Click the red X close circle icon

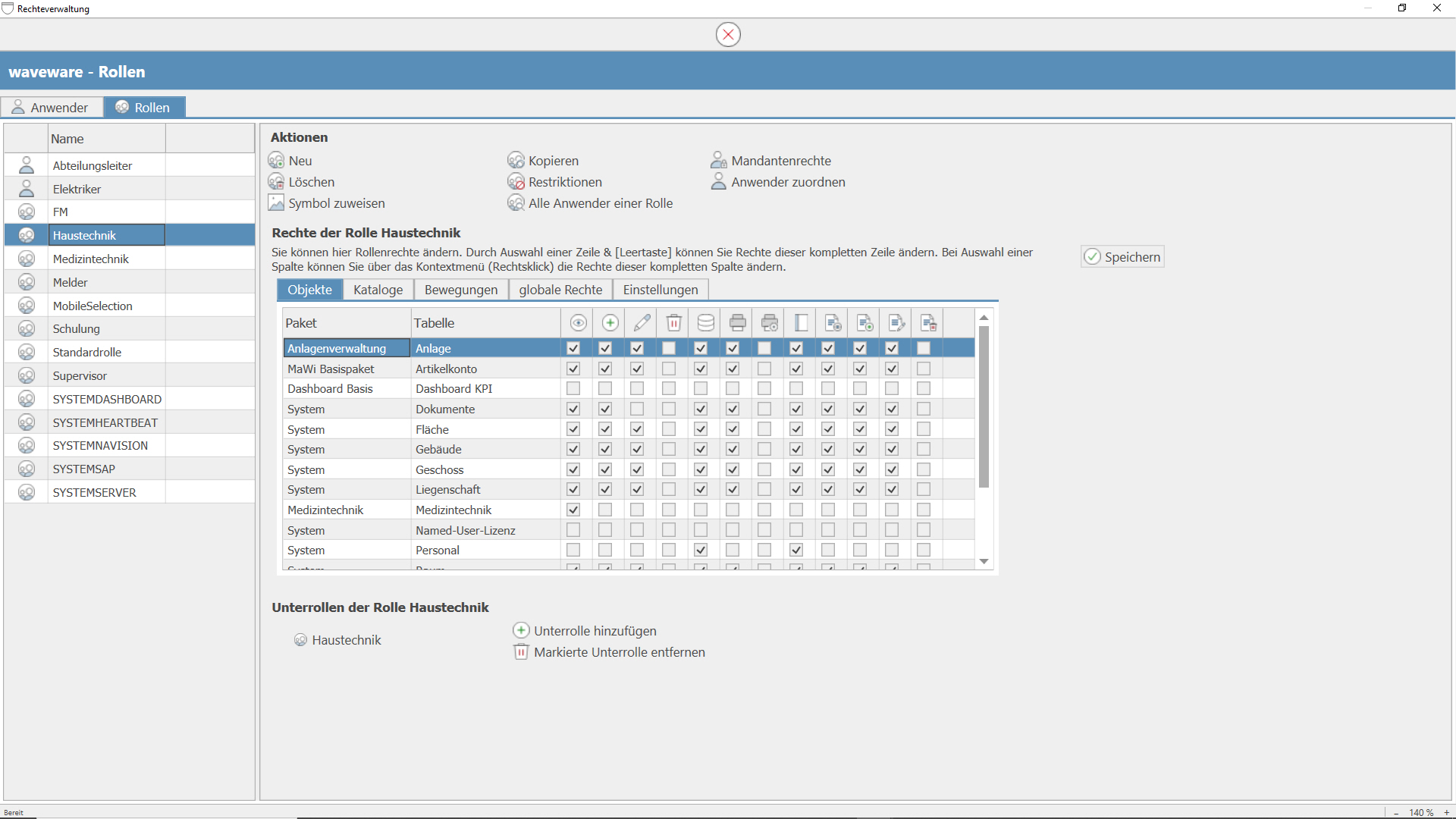(x=728, y=34)
